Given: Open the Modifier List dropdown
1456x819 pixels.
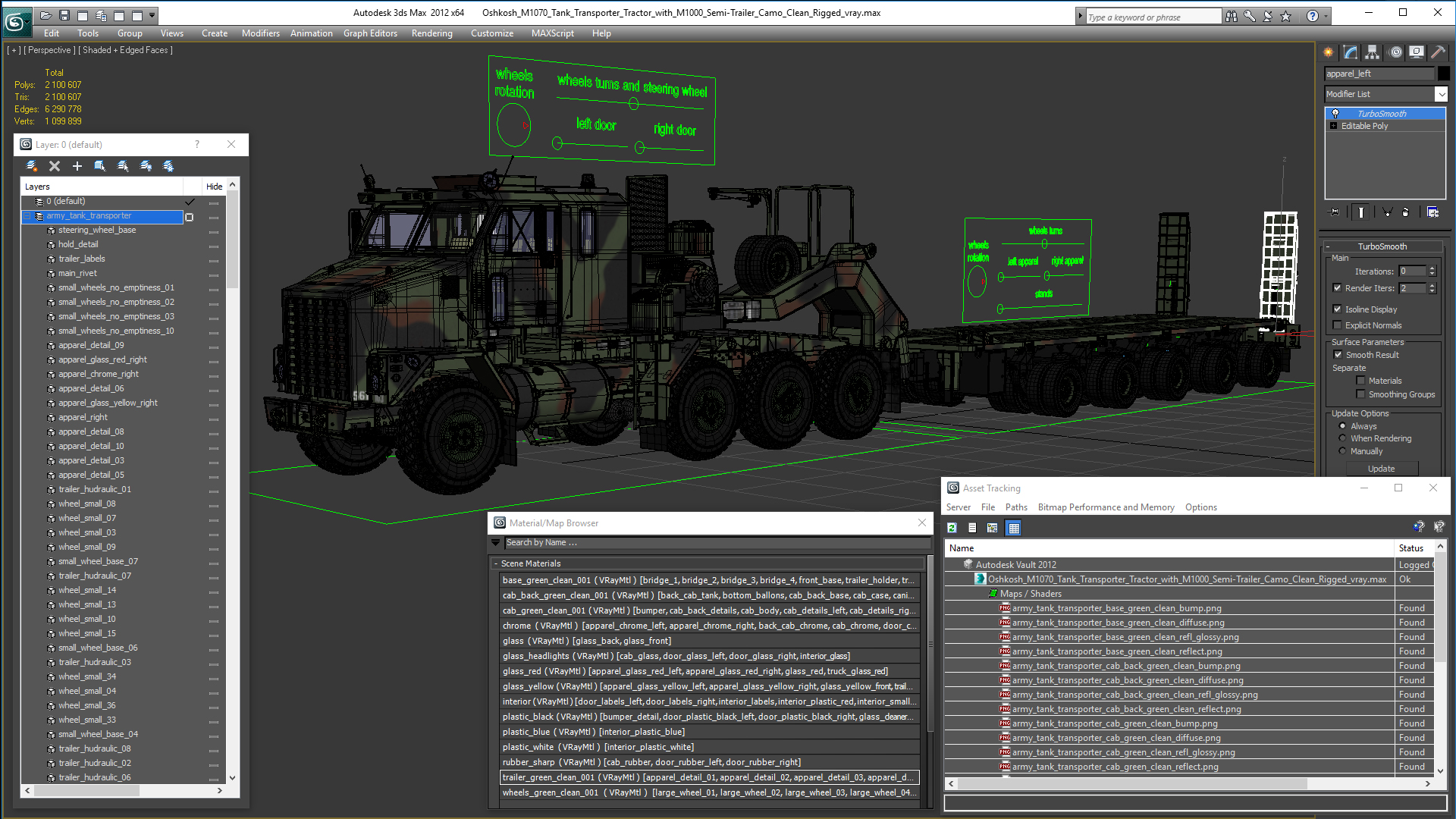Looking at the screenshot, I should [1441, 94].
